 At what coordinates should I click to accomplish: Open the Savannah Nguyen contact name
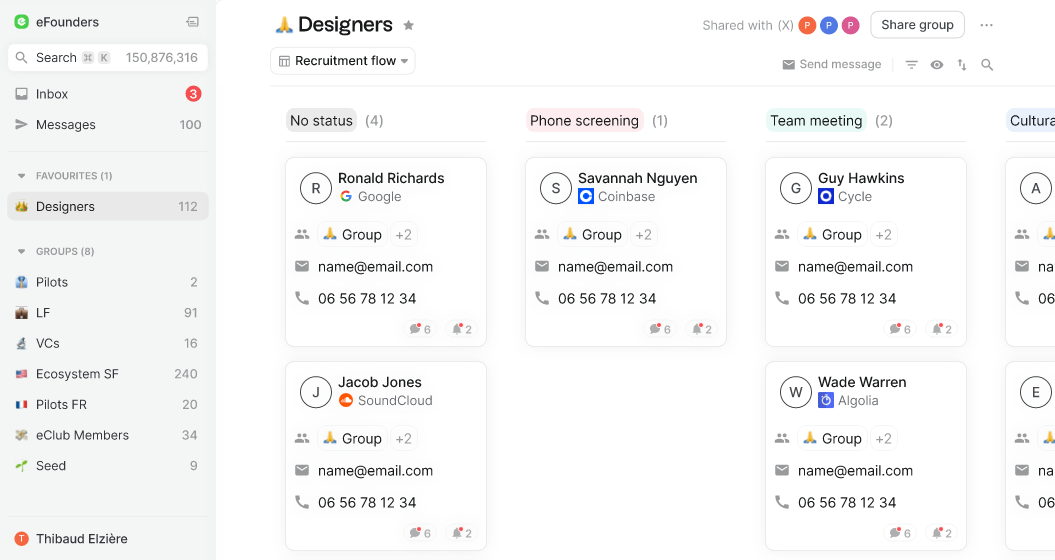point(637,178)
